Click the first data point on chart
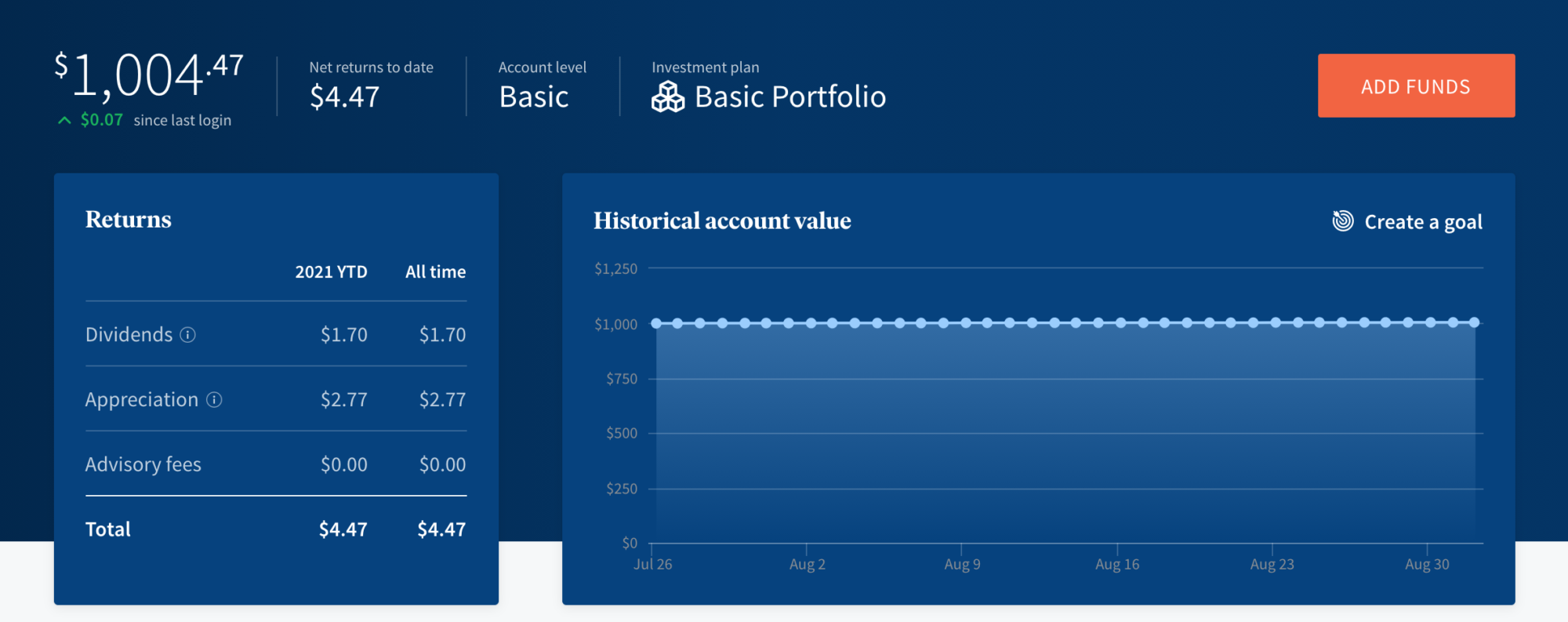1568x622 pixels. point(656,323)
